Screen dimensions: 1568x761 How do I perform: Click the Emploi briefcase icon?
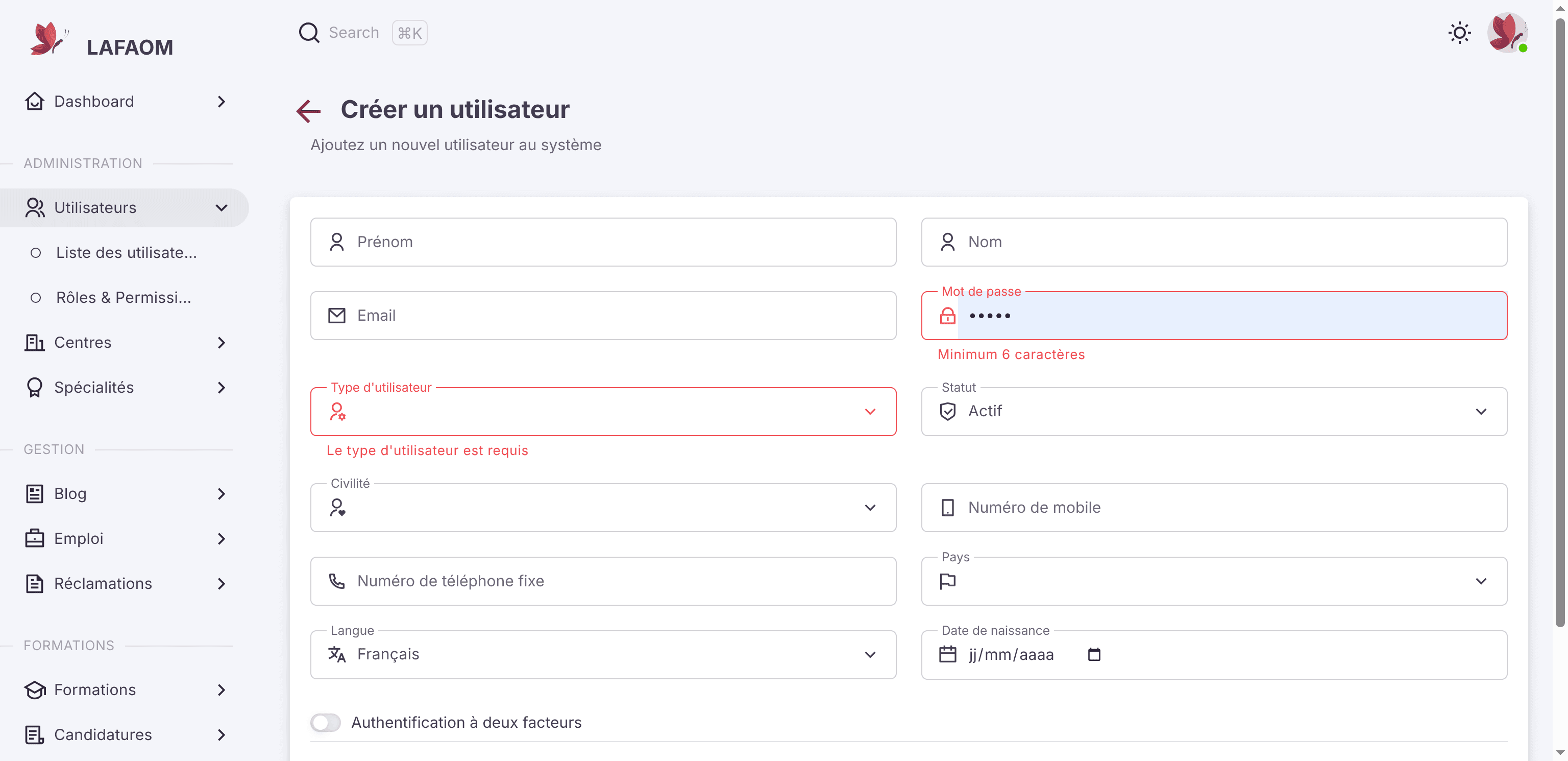35,539
